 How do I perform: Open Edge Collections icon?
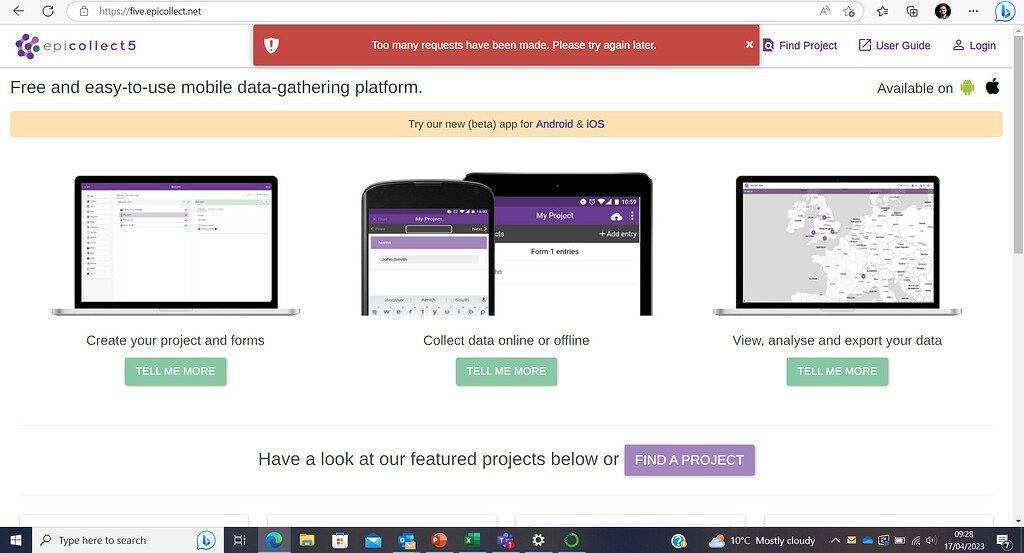click(x=912, y=11)
